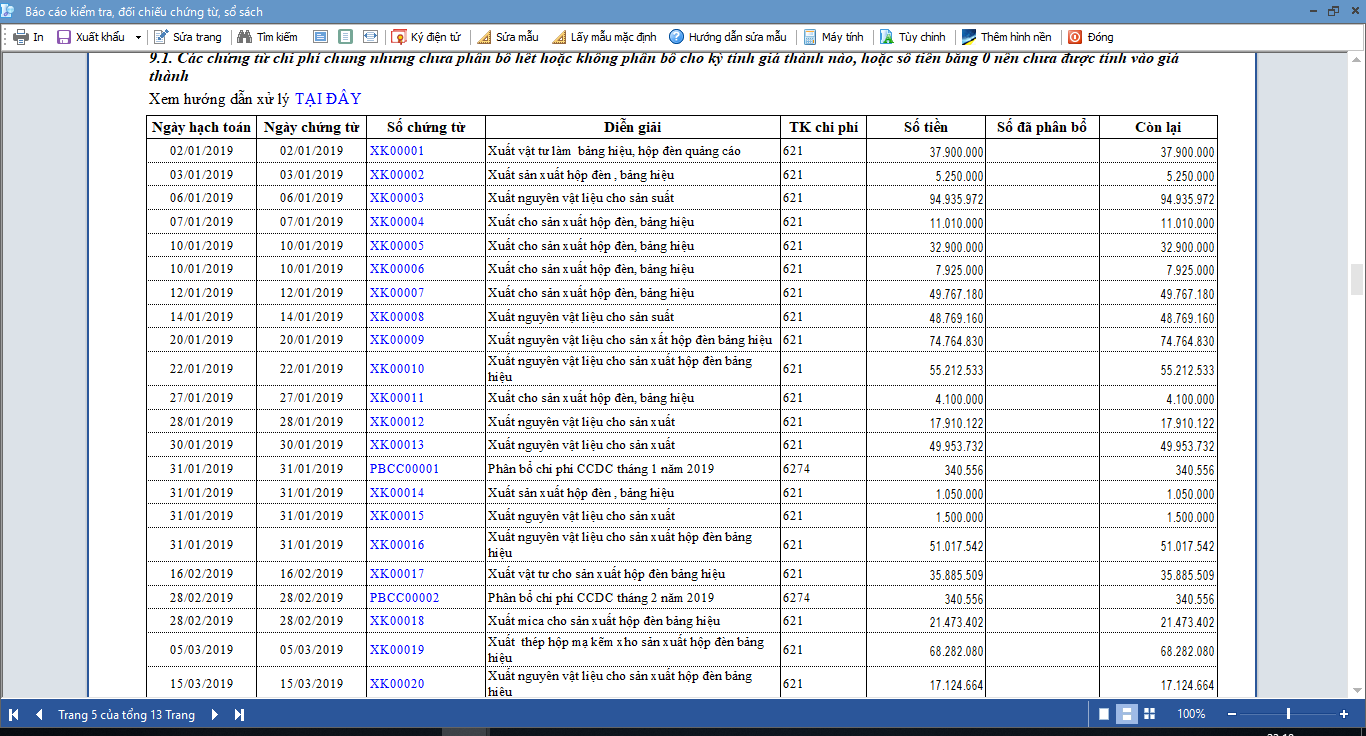Click Diễn giải column header
Image resolution: width=1366 pixels, height=736 pixels.
pos(632,127)
